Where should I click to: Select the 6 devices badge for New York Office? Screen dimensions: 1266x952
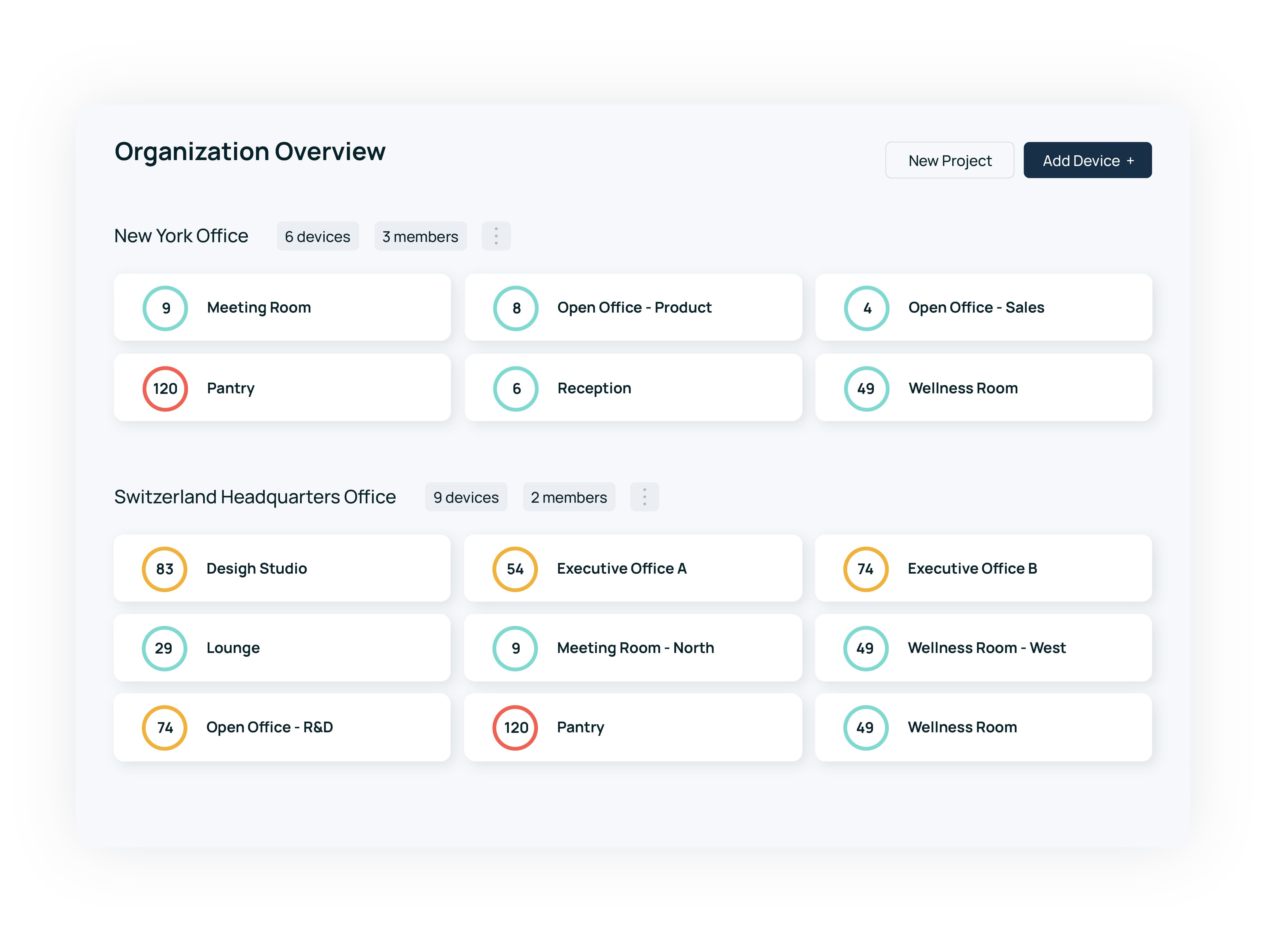point(318,236)
